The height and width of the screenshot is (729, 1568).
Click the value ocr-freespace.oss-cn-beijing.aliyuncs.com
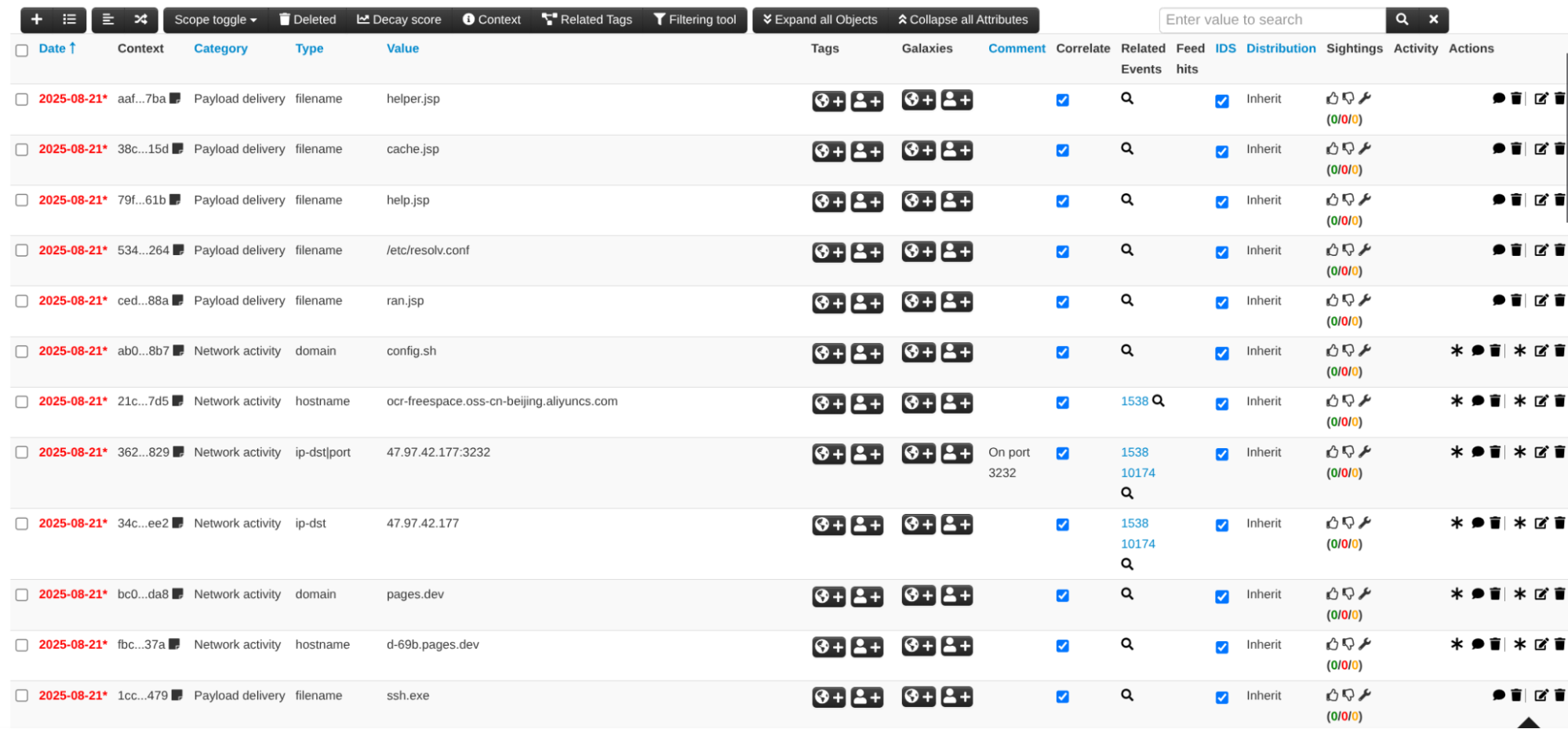(502, 401)
